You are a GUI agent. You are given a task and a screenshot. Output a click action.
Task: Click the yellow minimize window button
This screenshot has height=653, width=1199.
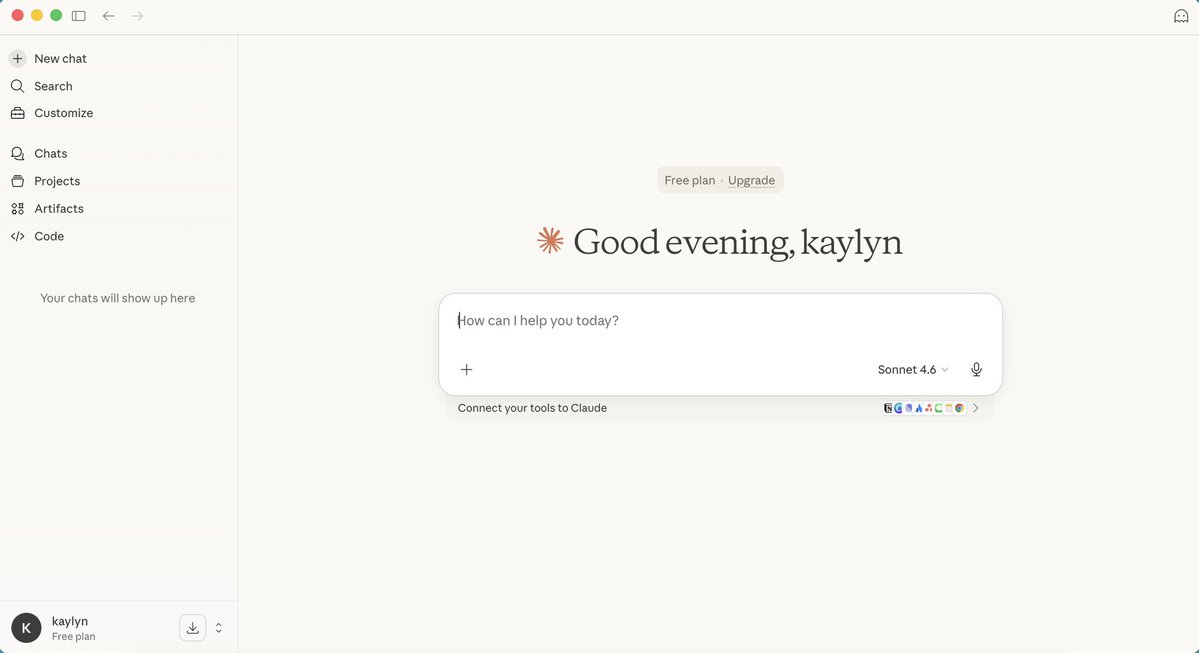37,15
